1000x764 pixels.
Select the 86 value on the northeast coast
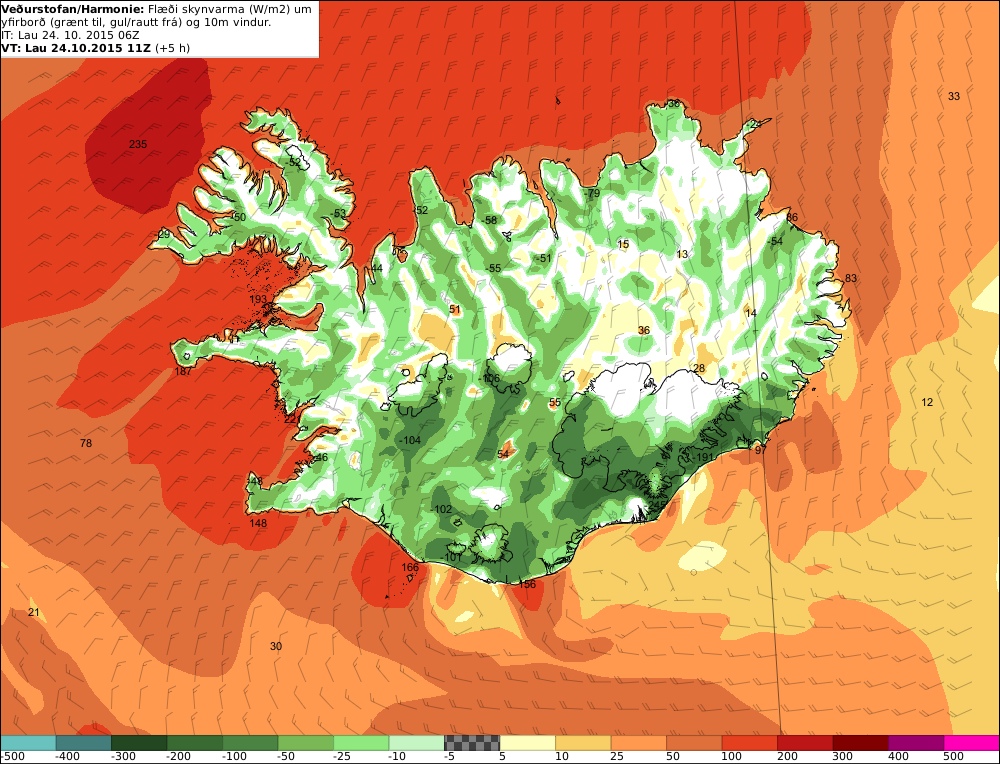click(x=791, y=217)
